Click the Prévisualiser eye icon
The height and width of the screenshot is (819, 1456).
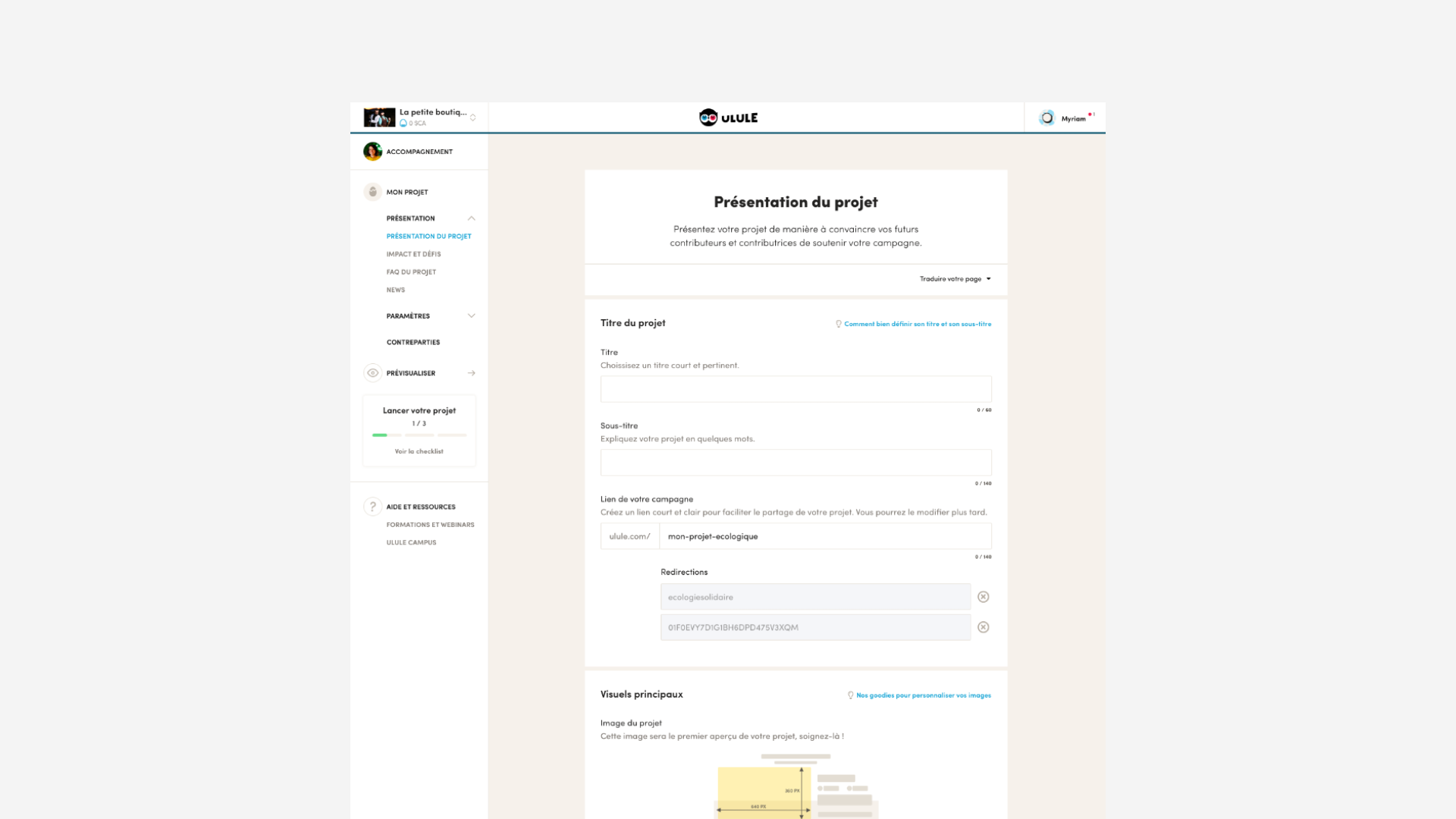point(372,373)
